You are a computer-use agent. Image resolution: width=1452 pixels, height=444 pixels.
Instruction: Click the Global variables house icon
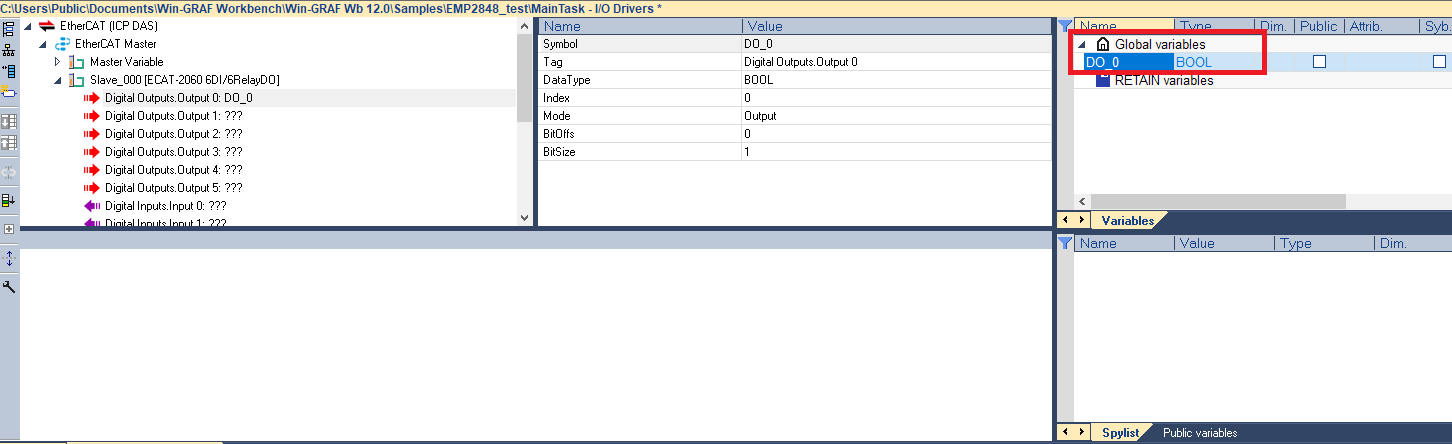(1103, 44)
